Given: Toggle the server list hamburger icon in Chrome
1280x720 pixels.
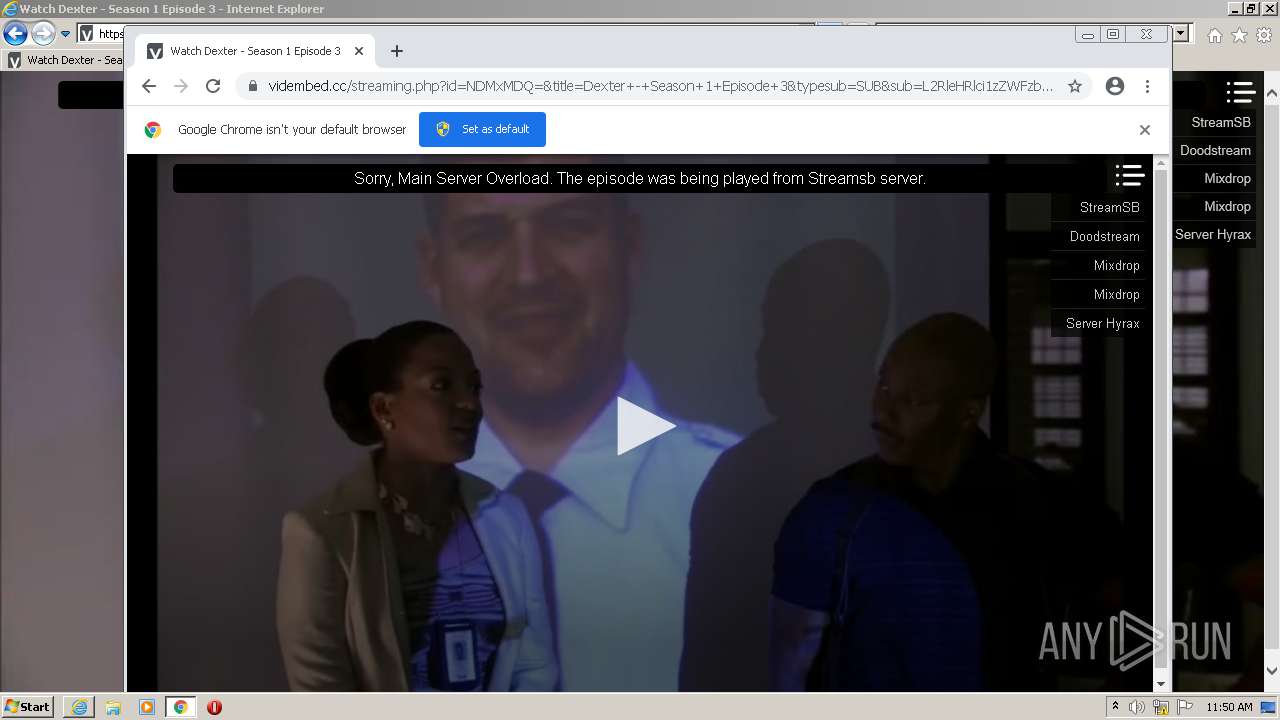Looking at the screenshot, I should (x=1130, y=176).
